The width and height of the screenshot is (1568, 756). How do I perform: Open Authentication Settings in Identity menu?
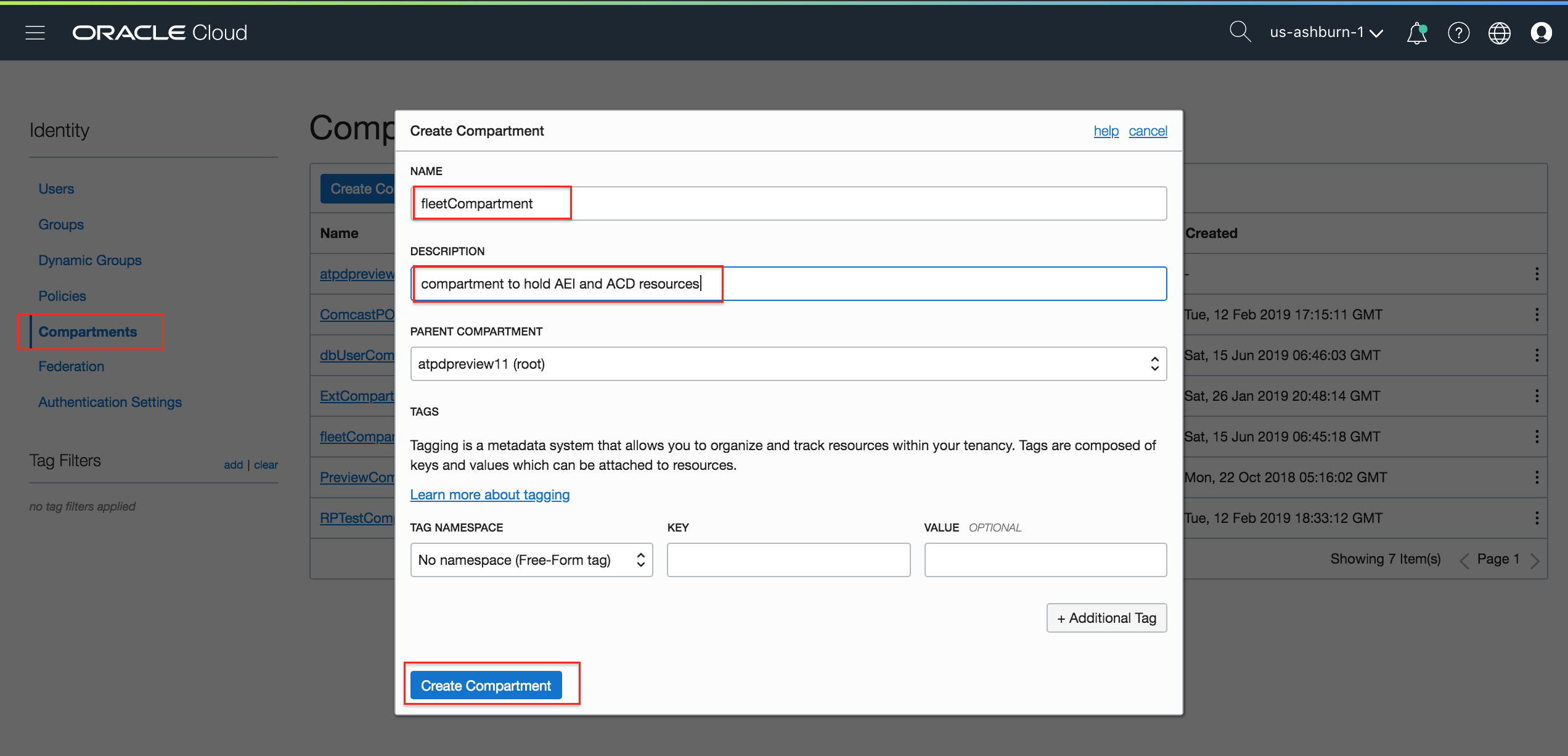coord(110,402)
